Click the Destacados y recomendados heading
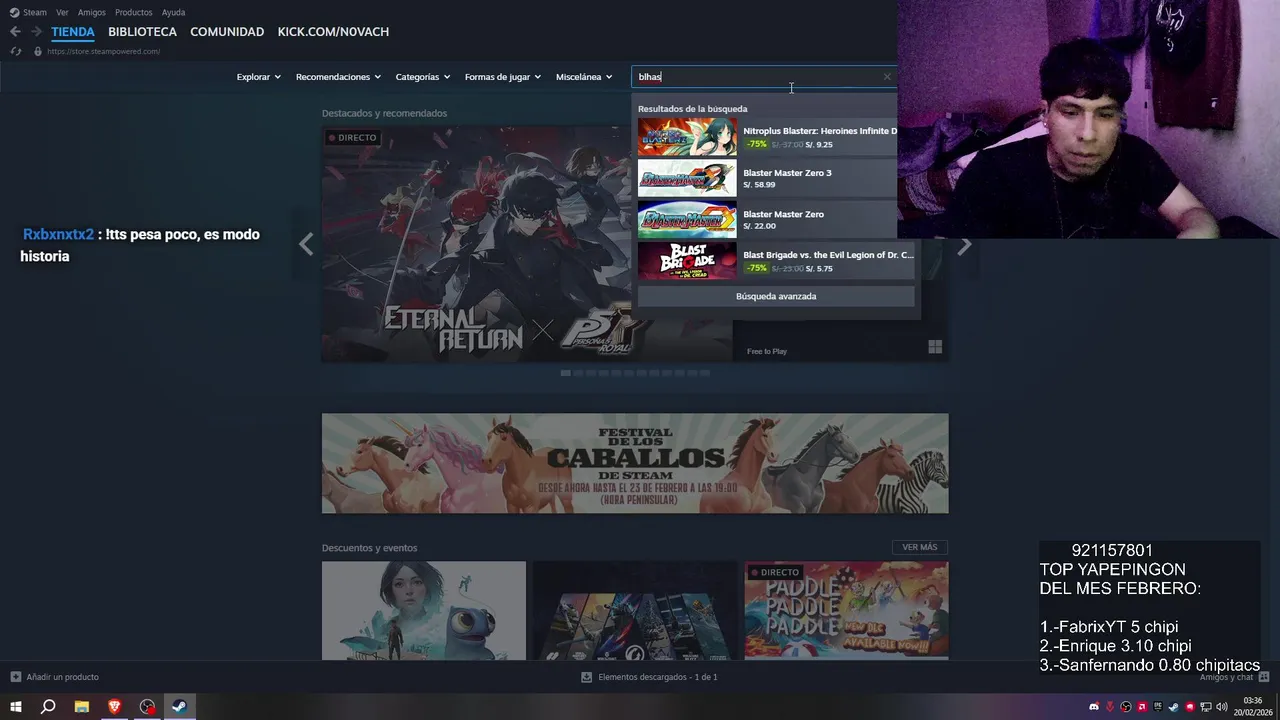1280x720 pixels. pos(384,113)
